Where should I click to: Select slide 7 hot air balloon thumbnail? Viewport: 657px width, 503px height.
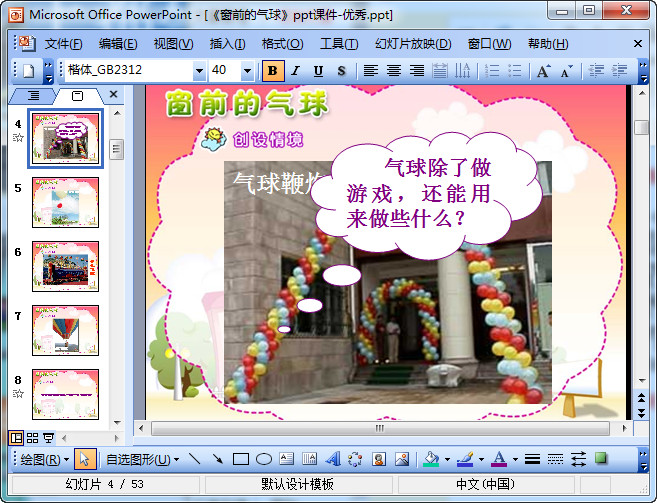click(65, 330)
